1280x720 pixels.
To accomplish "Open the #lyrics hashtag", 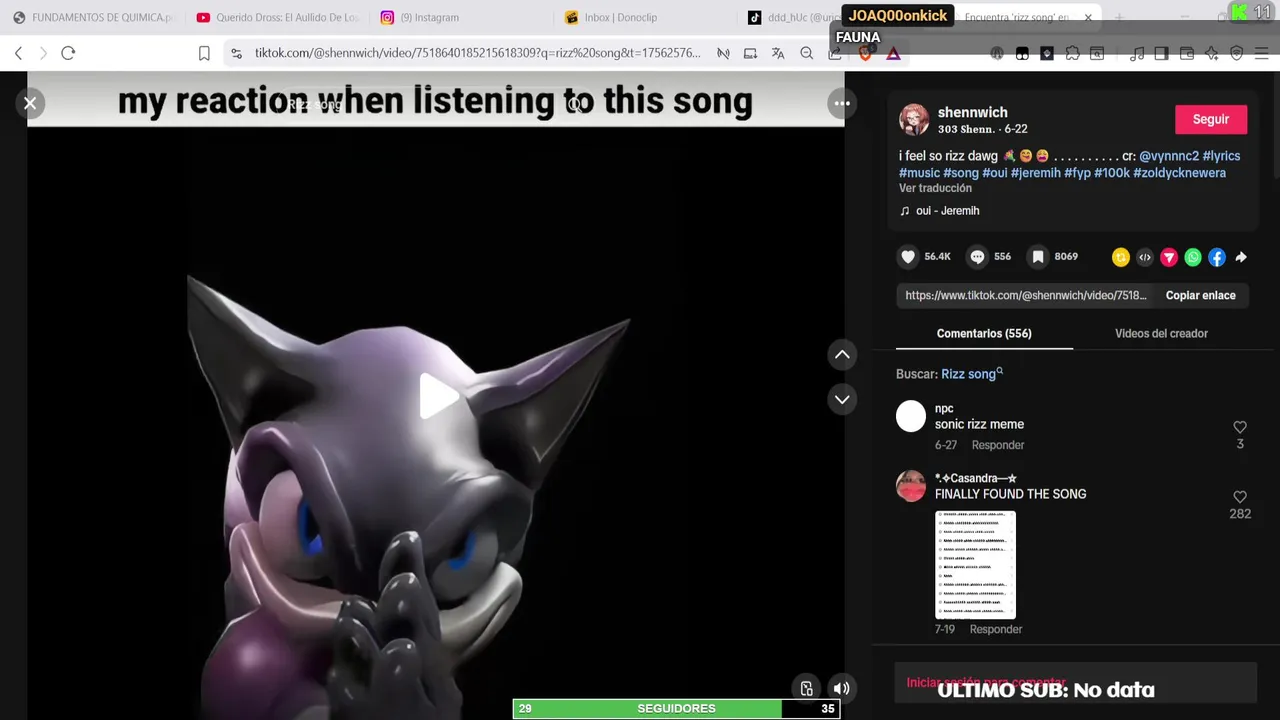I will [x=1221, y=156].
